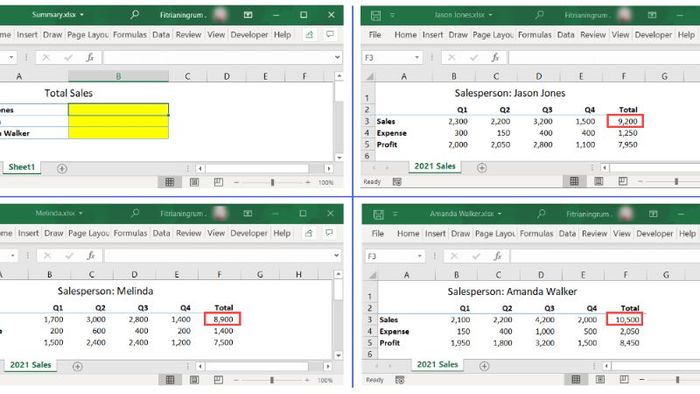The height and width of the screenshot is (394, 700).
Task: Open Formulas tab in Summary window
Action: [x=129, y=34]
